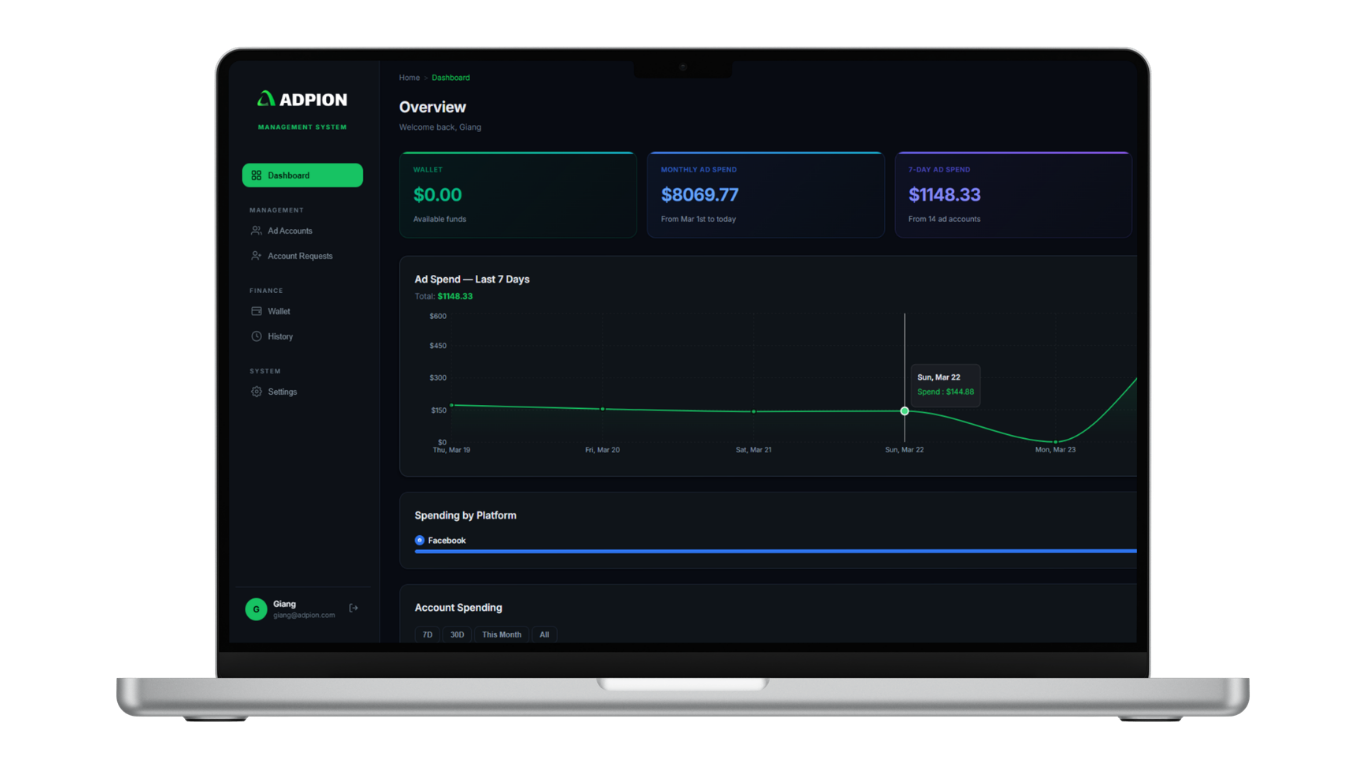The width and height of the screenshot is (1366, 768).
Task: Choose the This Month filter
Action: (501, 635)
